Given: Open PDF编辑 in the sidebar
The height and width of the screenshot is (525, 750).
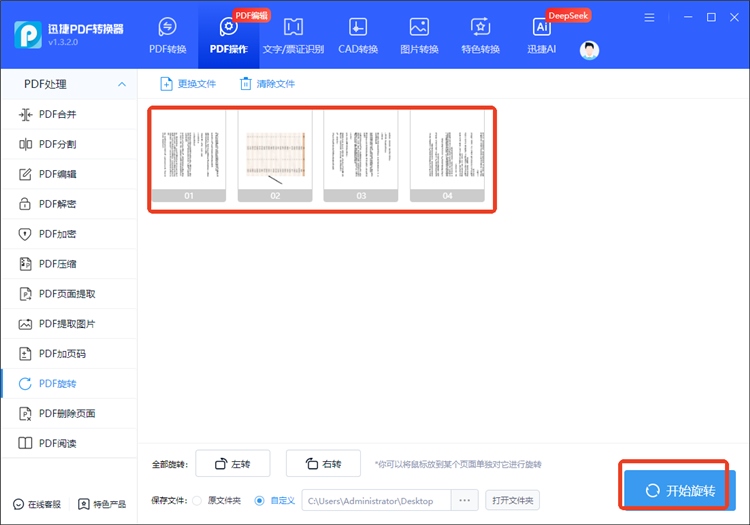Looking at the screenshot, I should click(x=69, y=174).
